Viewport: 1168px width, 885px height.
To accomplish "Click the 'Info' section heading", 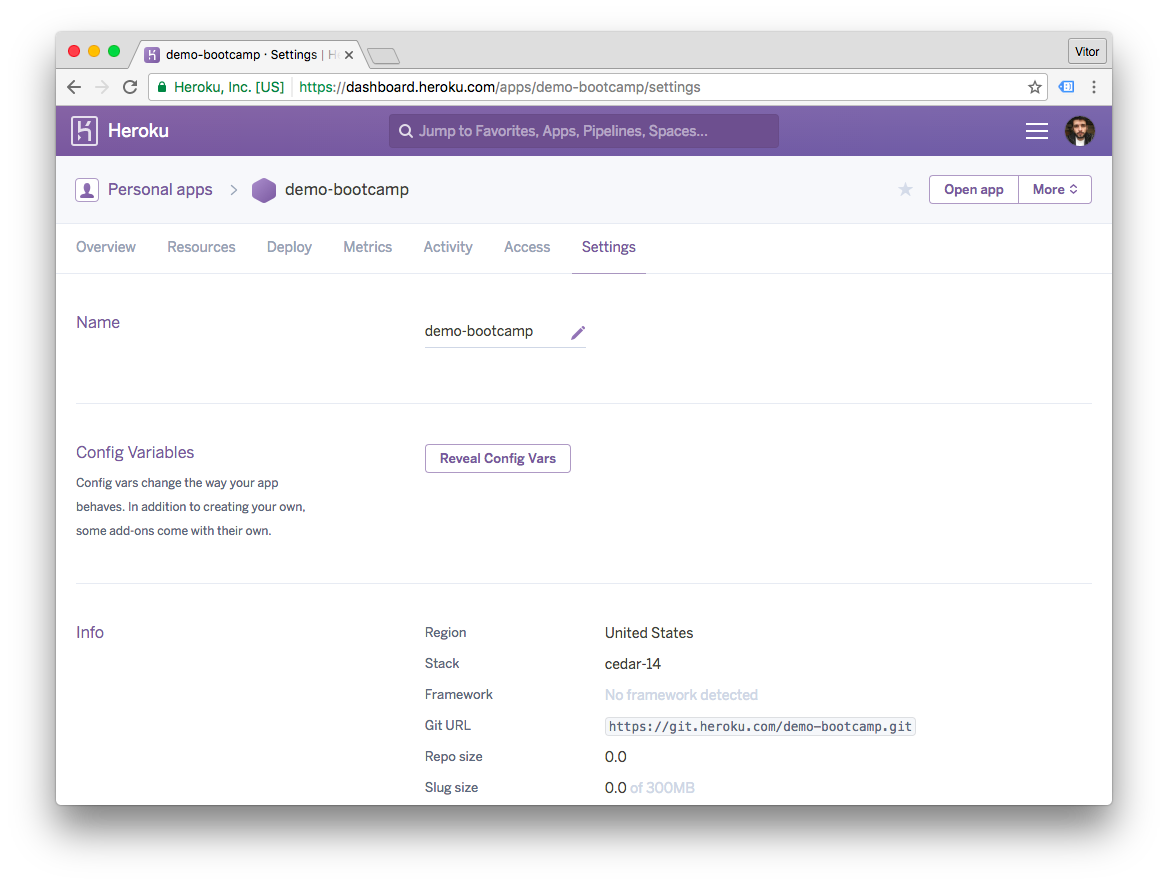I will 89,632.
